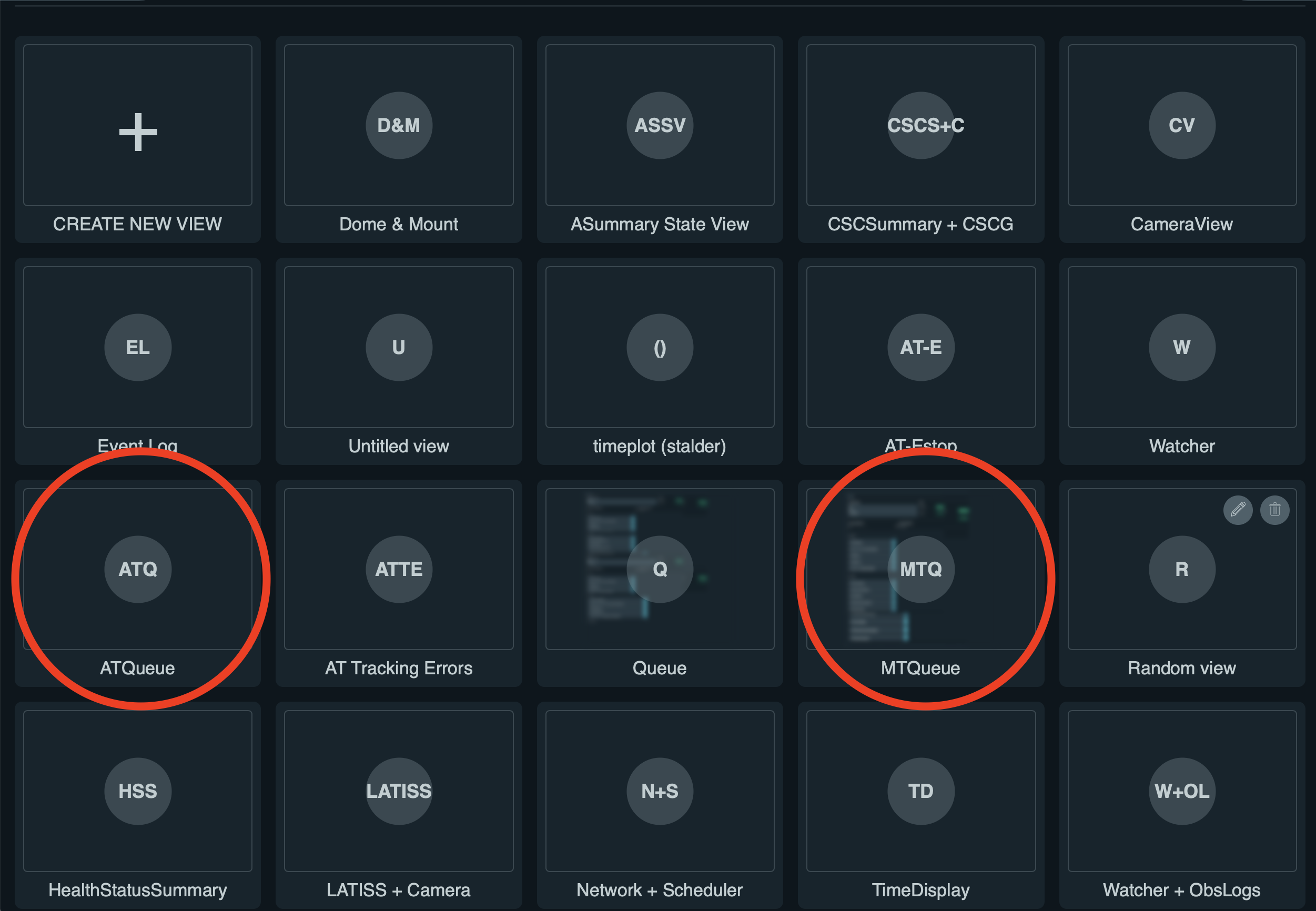Click the EL icon on the Event Log card
The height and width of the screenshot is (911, 1316).
coord(137,347)
